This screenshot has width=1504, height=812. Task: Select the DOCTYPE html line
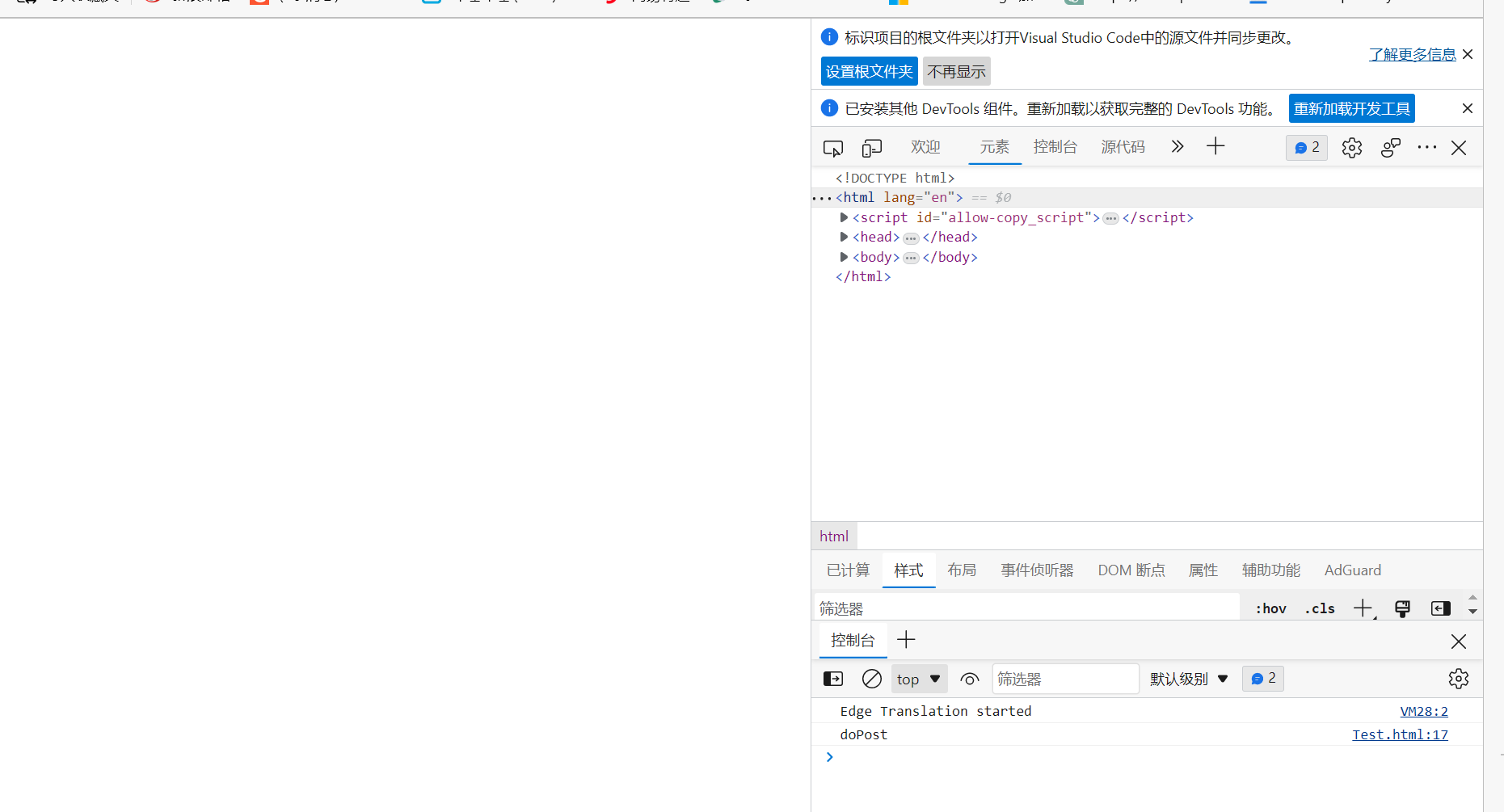pyautogui.click(x=895, y=178)
